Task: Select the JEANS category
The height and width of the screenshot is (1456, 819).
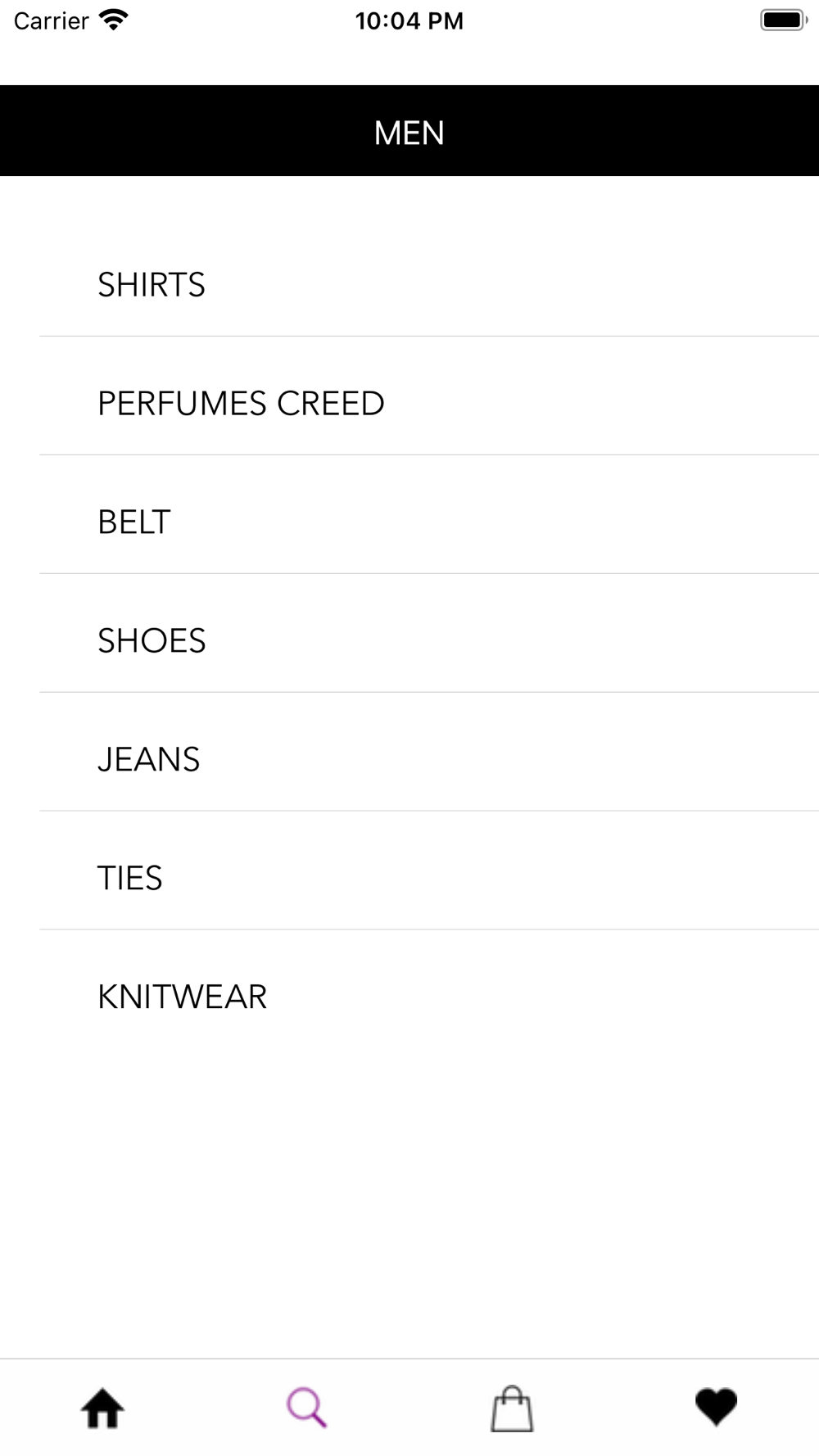Action: [x=149, y=760]
